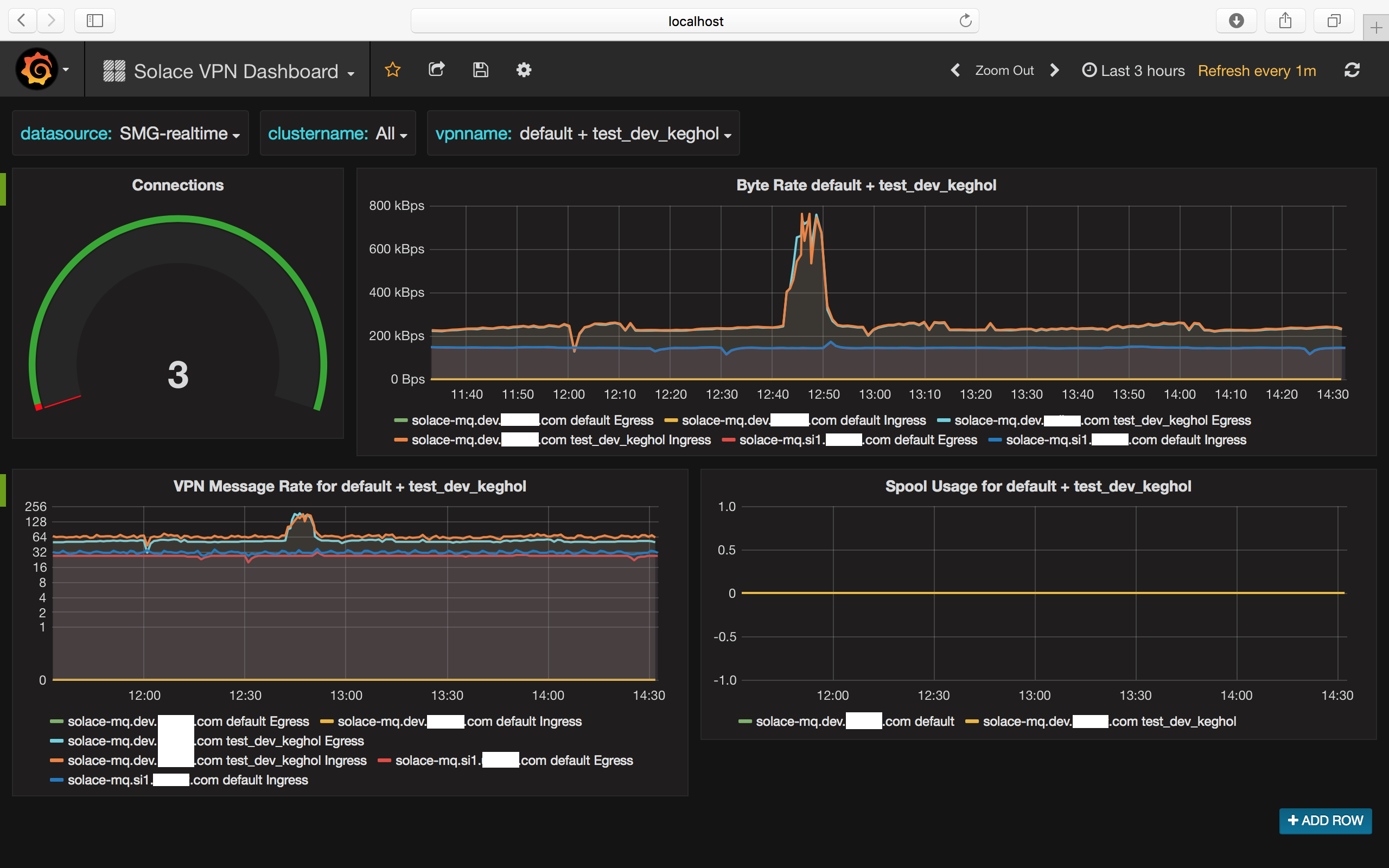Click the share dashboard icon
The height and width of the screenshot is (868, 1389).
(436, 70)
